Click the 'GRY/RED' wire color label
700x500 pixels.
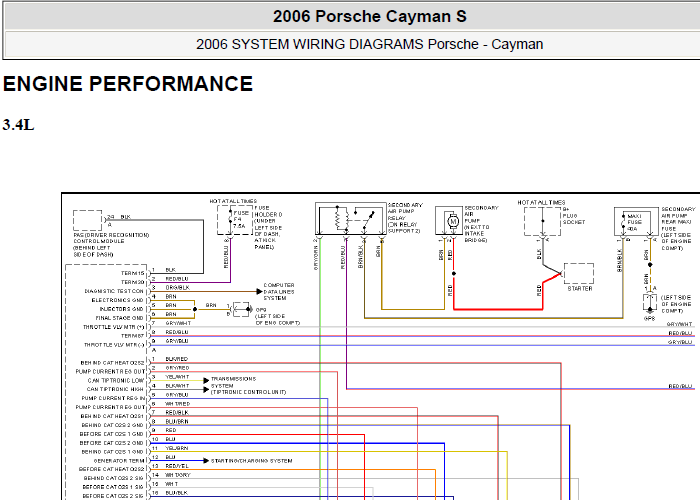pyautogui.click(x=177, y=368)
